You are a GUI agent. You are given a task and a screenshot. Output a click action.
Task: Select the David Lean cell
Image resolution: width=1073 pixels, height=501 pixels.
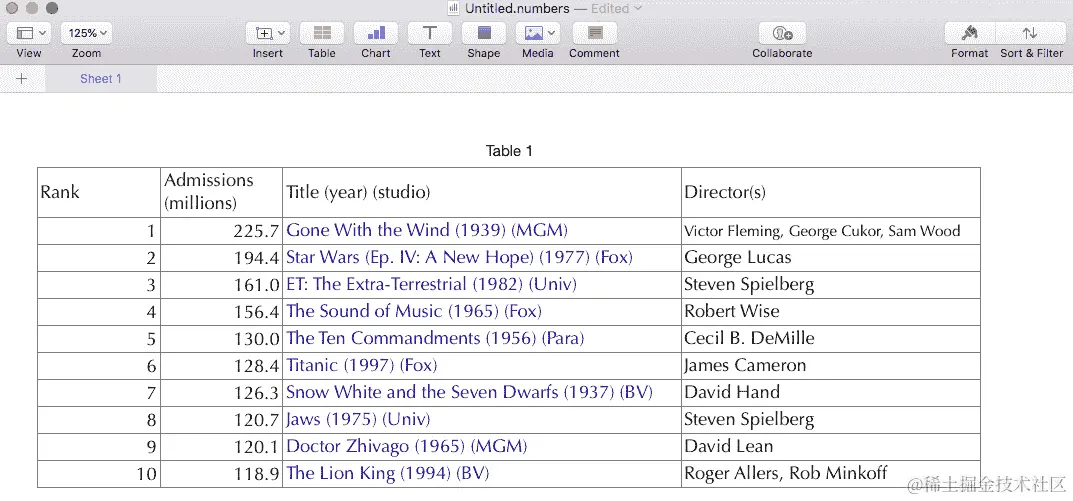[x=831, y=447]
